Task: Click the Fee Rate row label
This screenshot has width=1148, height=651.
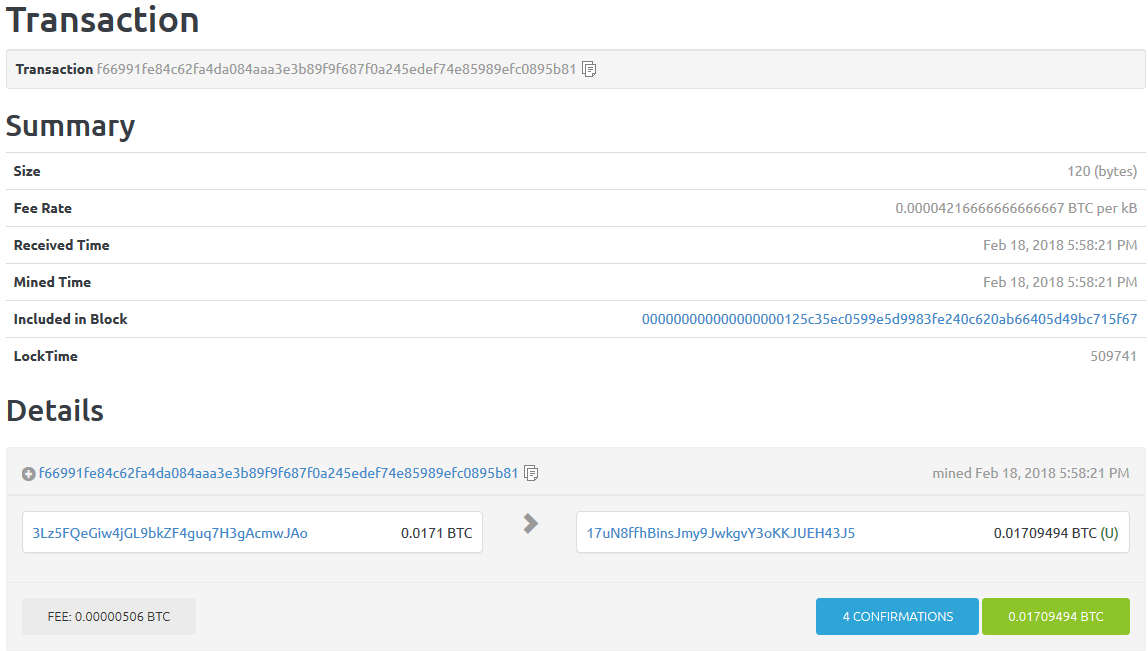Action: click(x=42, y=208)
